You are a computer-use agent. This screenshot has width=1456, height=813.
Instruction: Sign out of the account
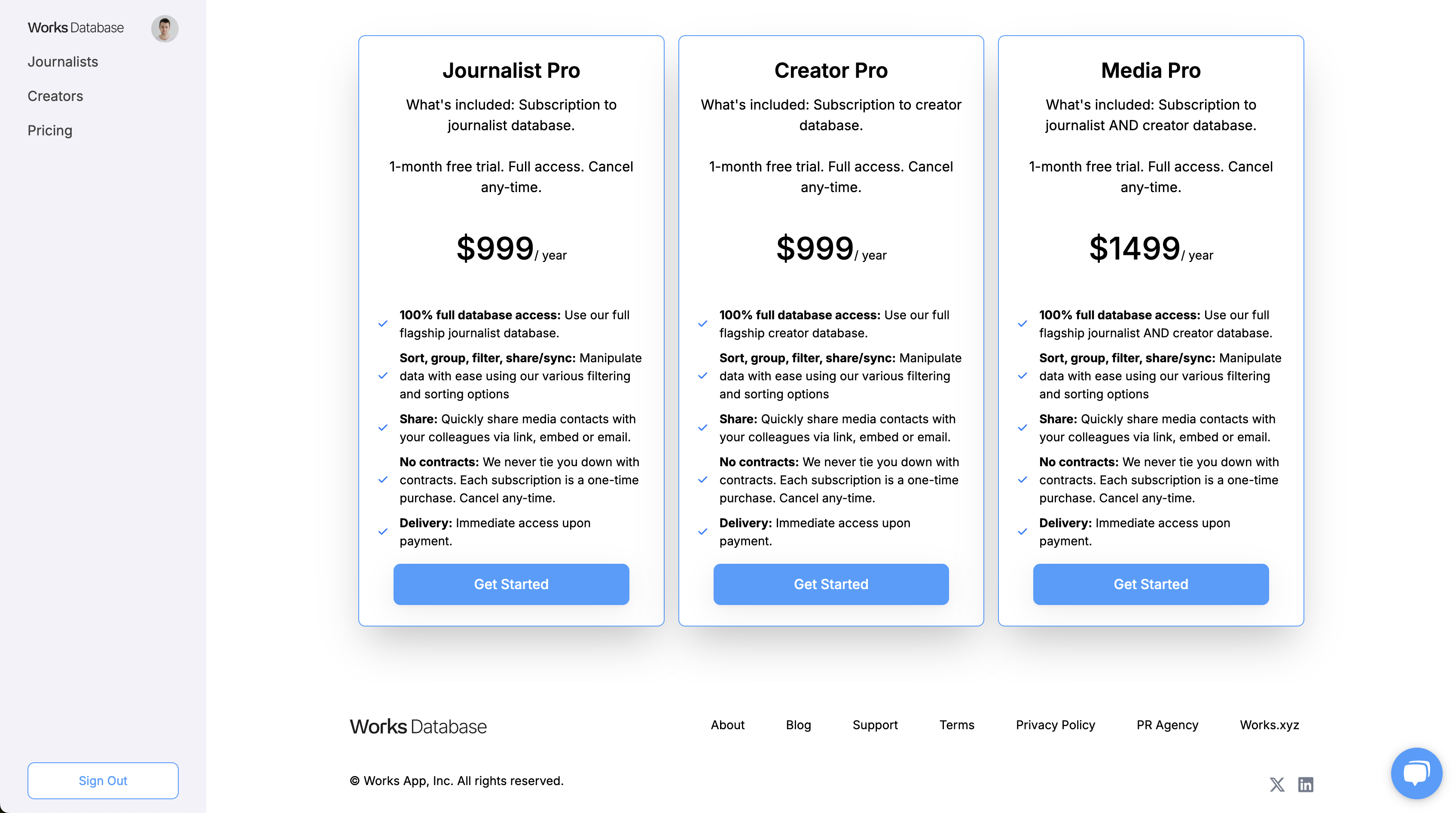click(102, 781)
